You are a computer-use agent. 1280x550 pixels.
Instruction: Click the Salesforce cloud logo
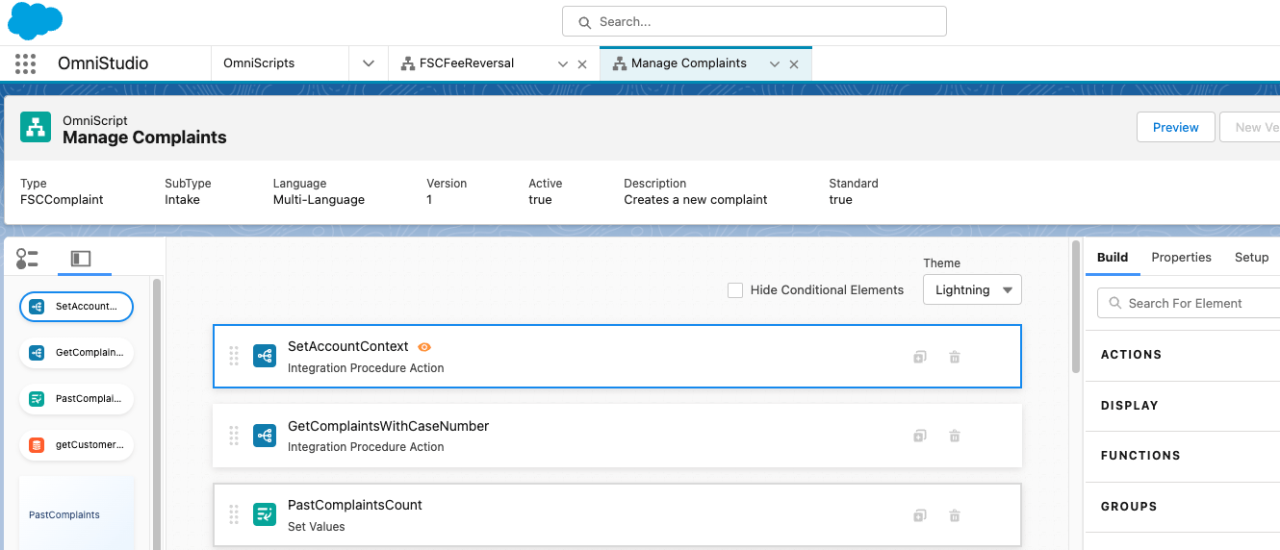pos(35,21)
